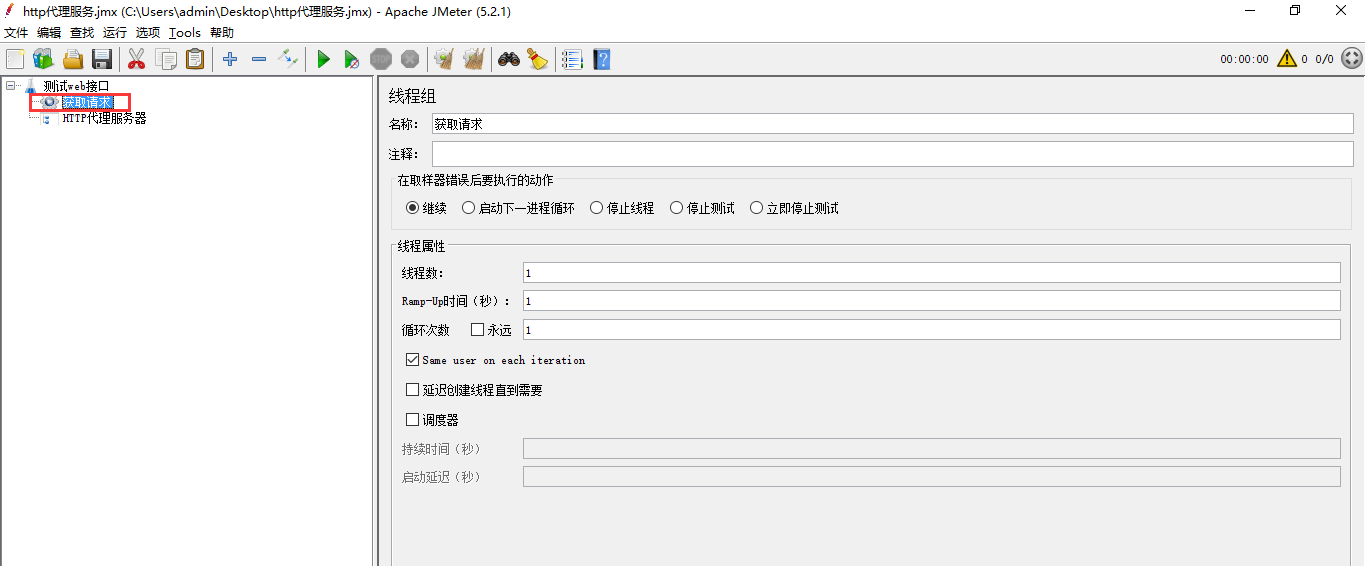Click the Help question mark icon
Image resolution: width=1365 pixels, height=566 pixels.
click(602, 59)
